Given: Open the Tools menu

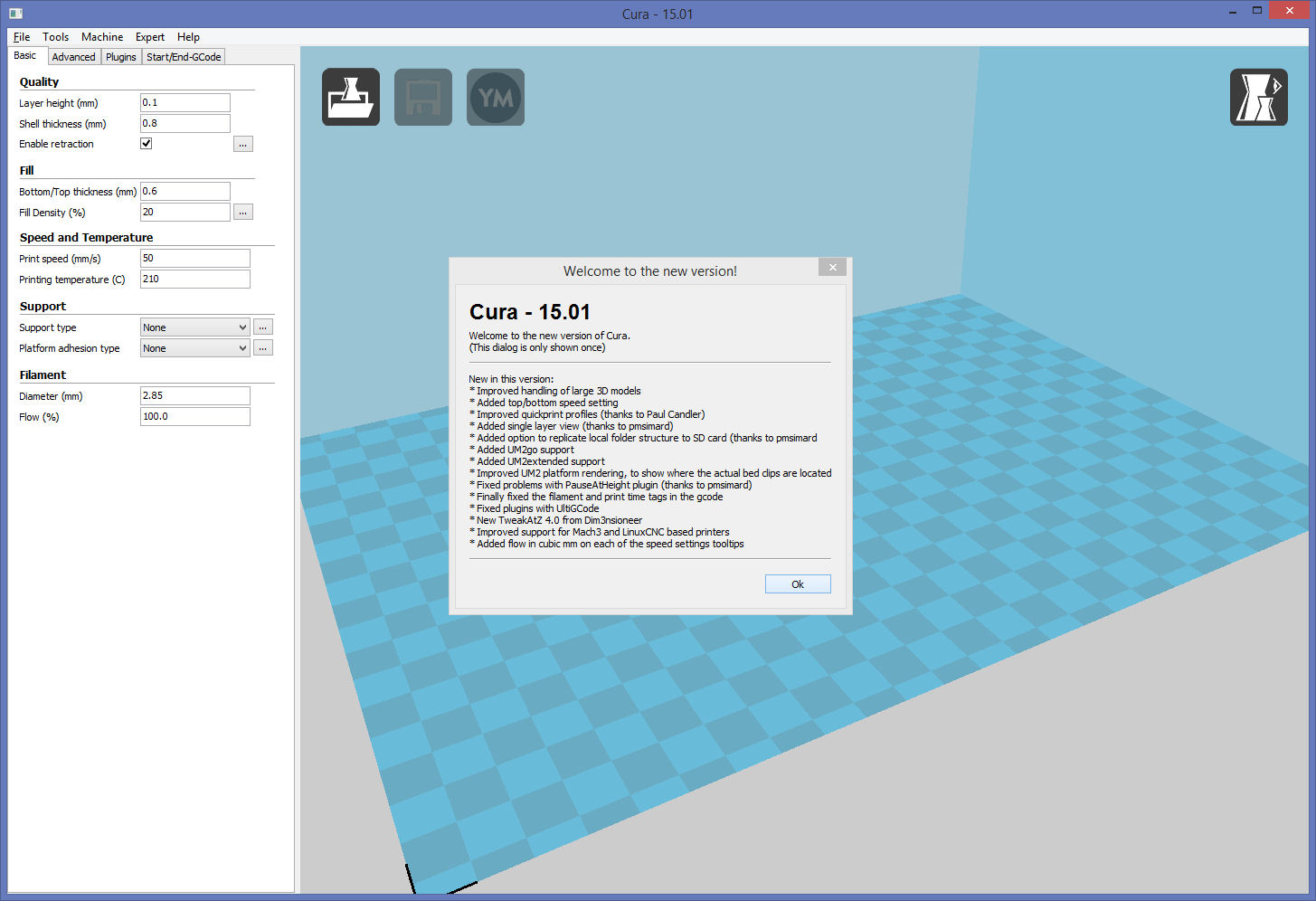Looking at the screenshot, I should (x=55, y=37).
